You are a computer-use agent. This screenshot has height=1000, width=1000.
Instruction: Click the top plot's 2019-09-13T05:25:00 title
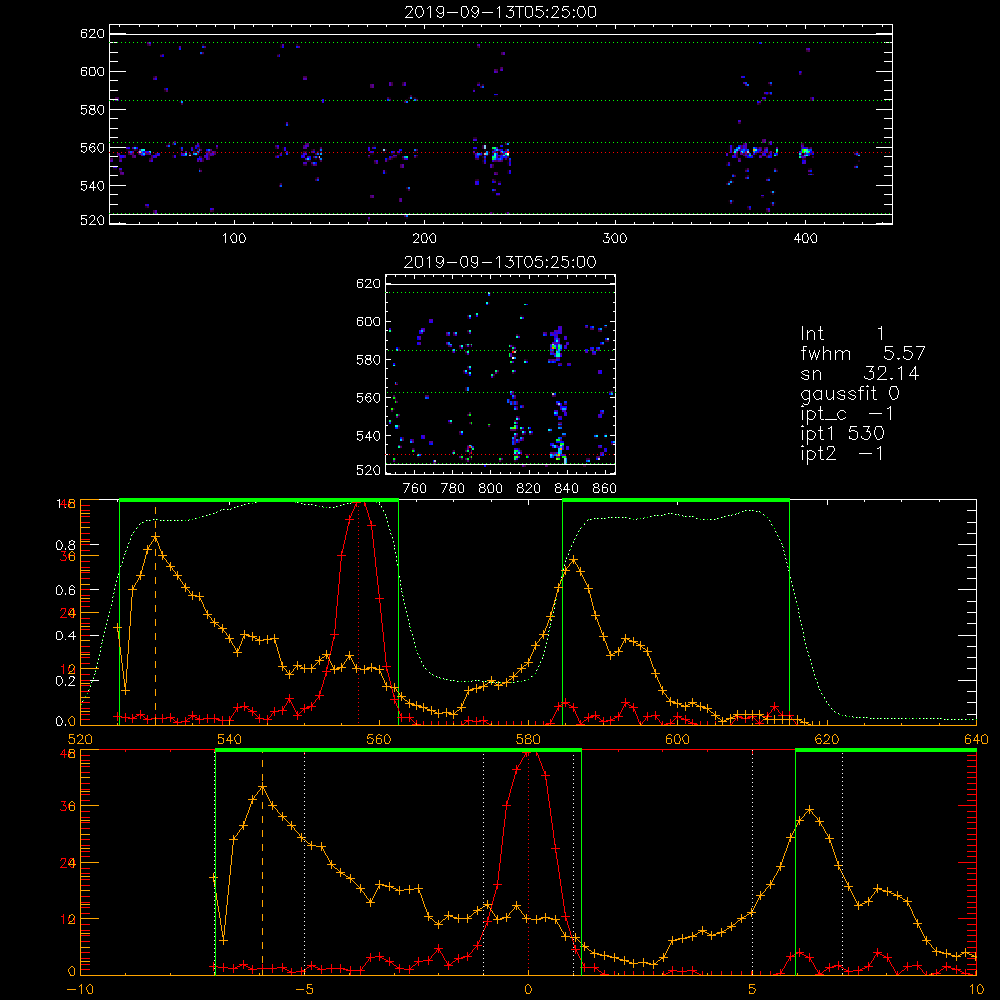(x=501, y=12)
